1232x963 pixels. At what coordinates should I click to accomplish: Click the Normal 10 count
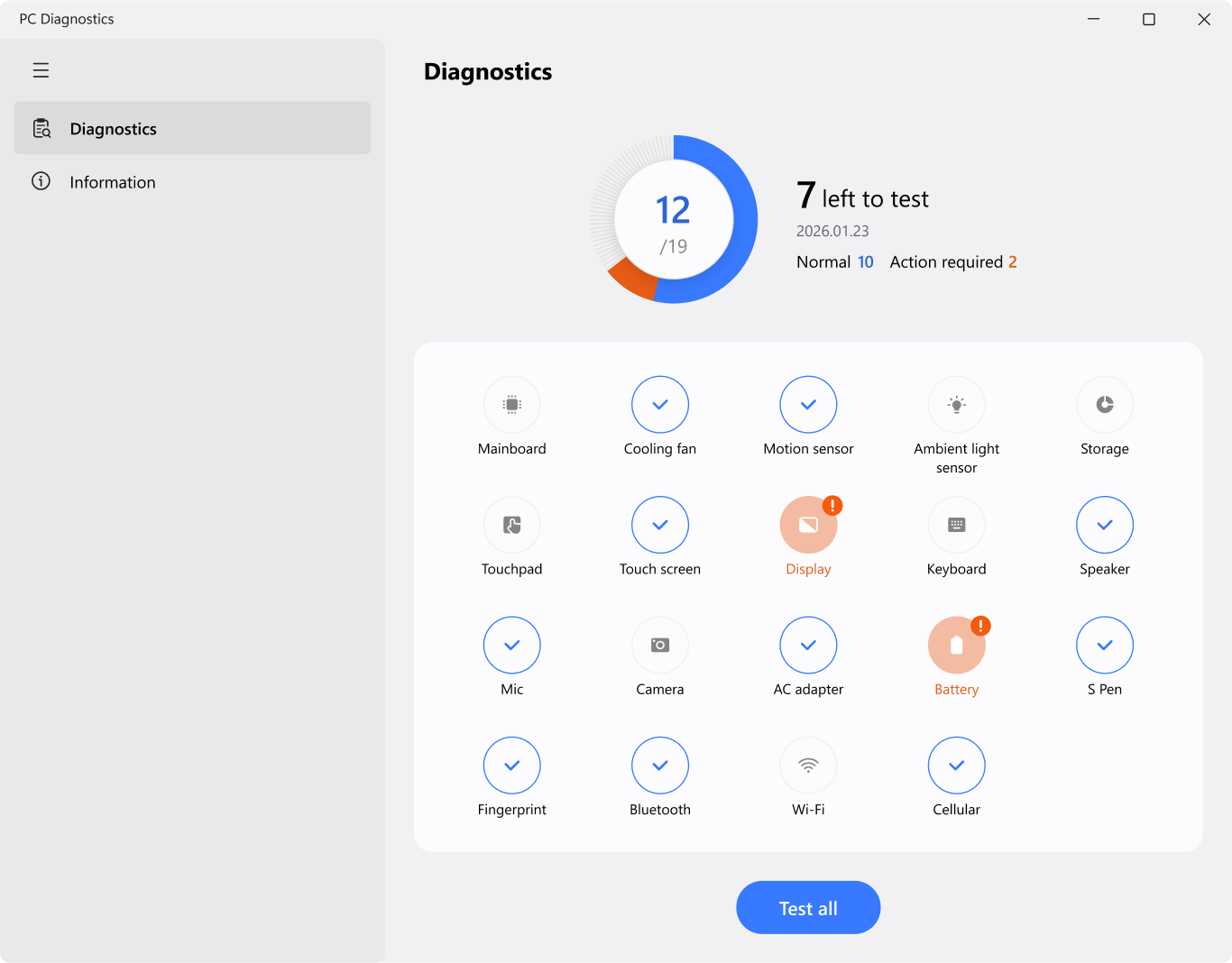(835, 262)
